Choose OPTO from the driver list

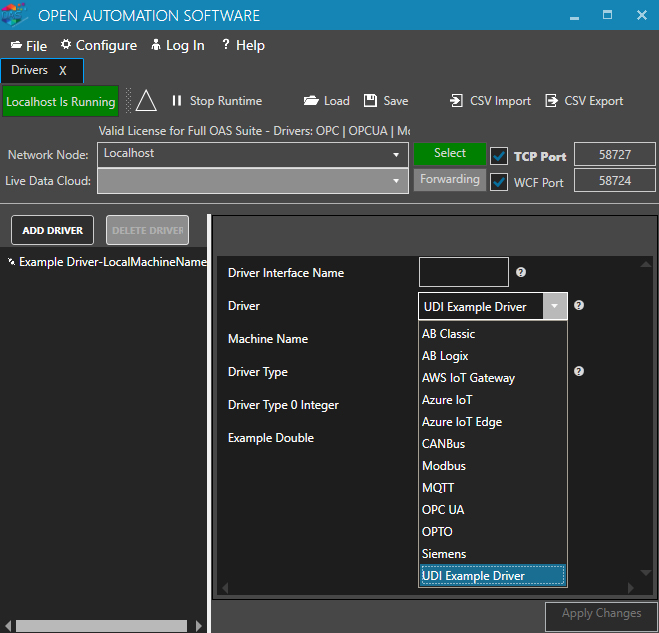coord(493,532)
